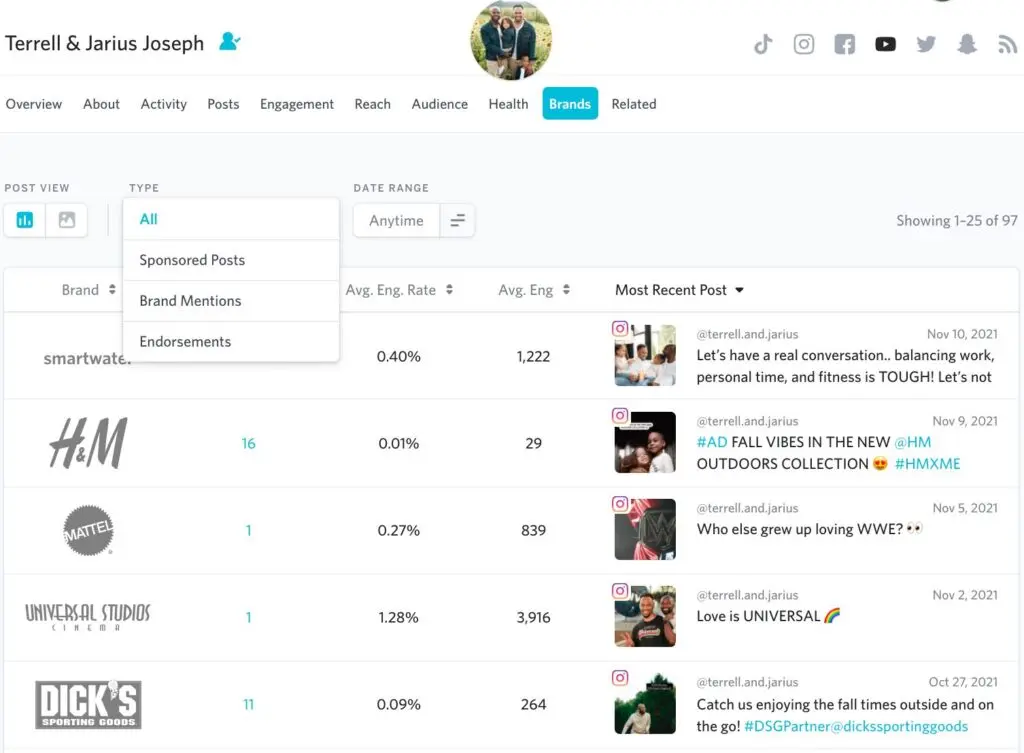Image resolution: width=1024 pixels, height=753 pixels.
Task: Open the YouTube channel icon
Action: point(885,44)
